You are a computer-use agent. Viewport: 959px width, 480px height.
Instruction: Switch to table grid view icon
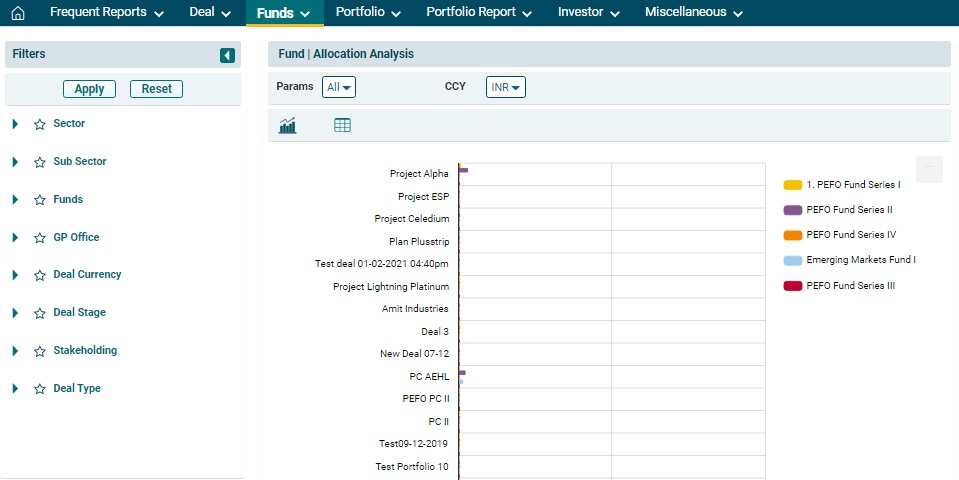point(342,125)
